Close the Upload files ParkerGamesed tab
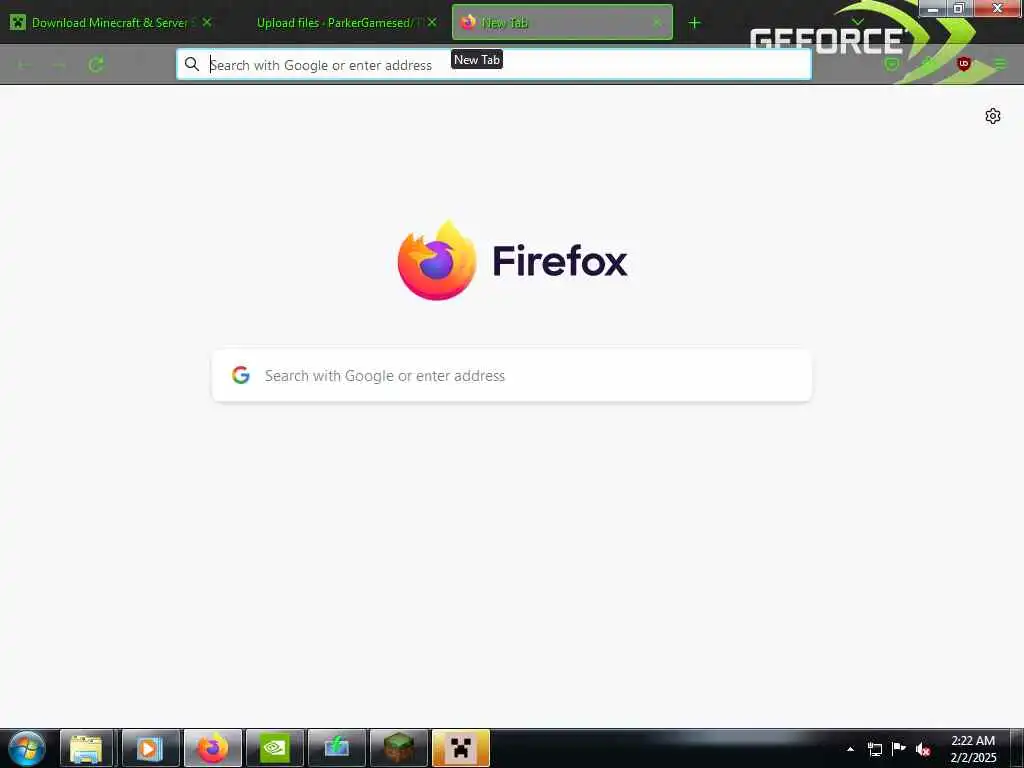This screenshot has width=1024, height=768. pyautogui.click(x=432, y=22)
